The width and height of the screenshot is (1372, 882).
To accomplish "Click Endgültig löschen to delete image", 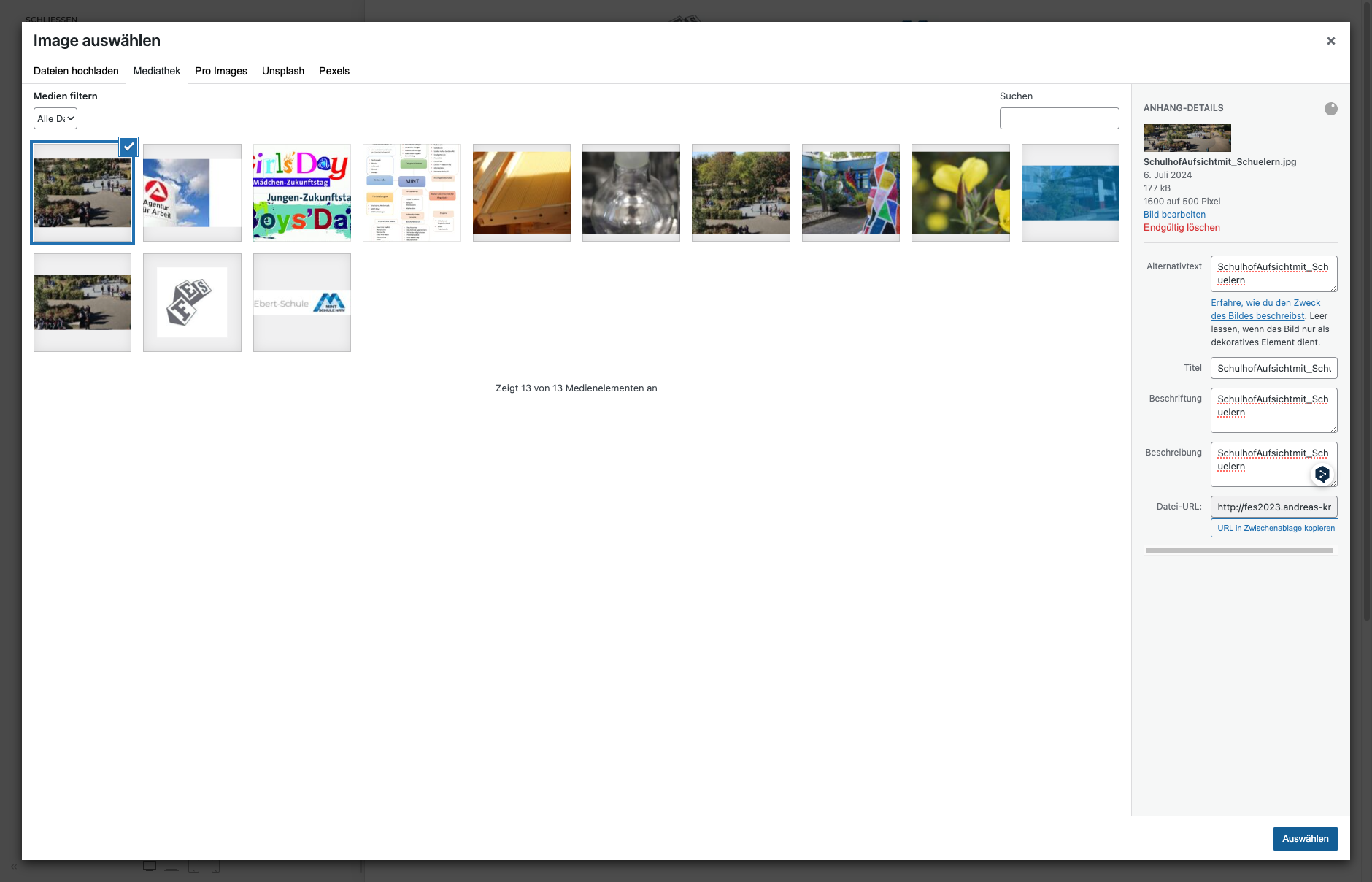I will 1182,228.
